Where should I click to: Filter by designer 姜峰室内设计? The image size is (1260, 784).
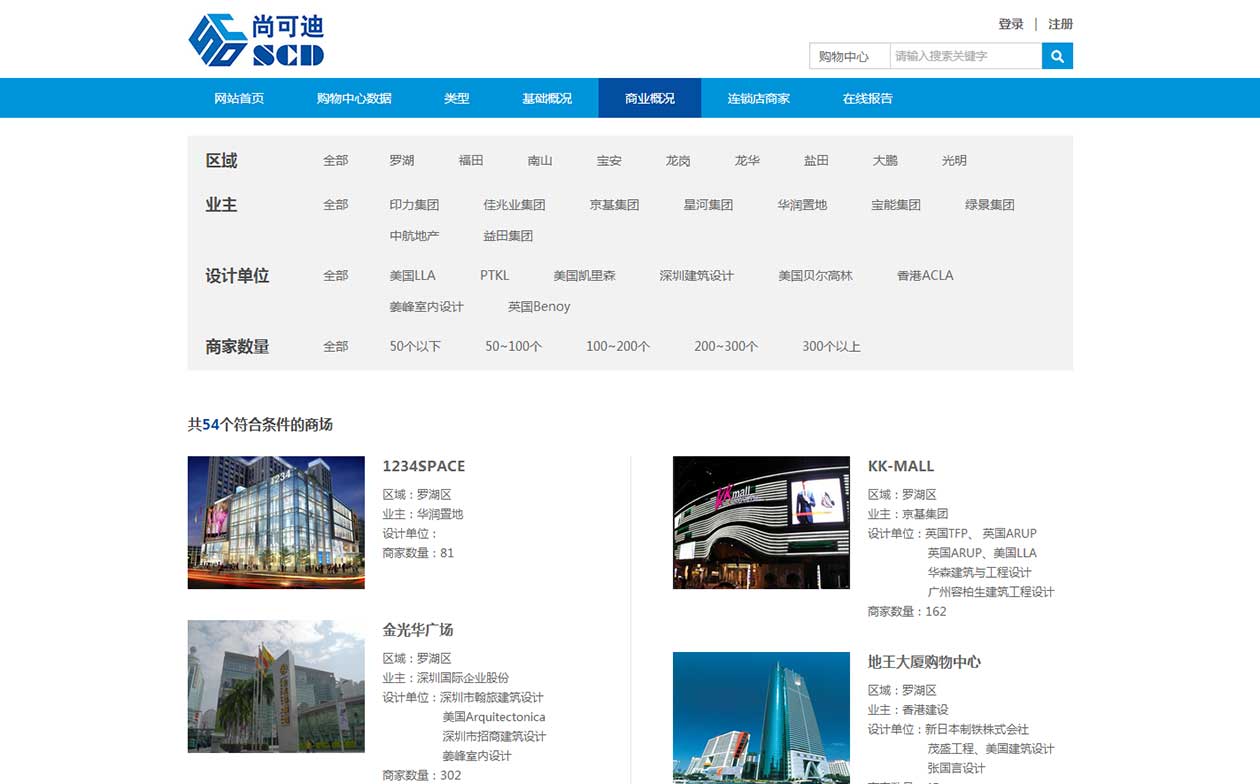(x=426, y=306)
